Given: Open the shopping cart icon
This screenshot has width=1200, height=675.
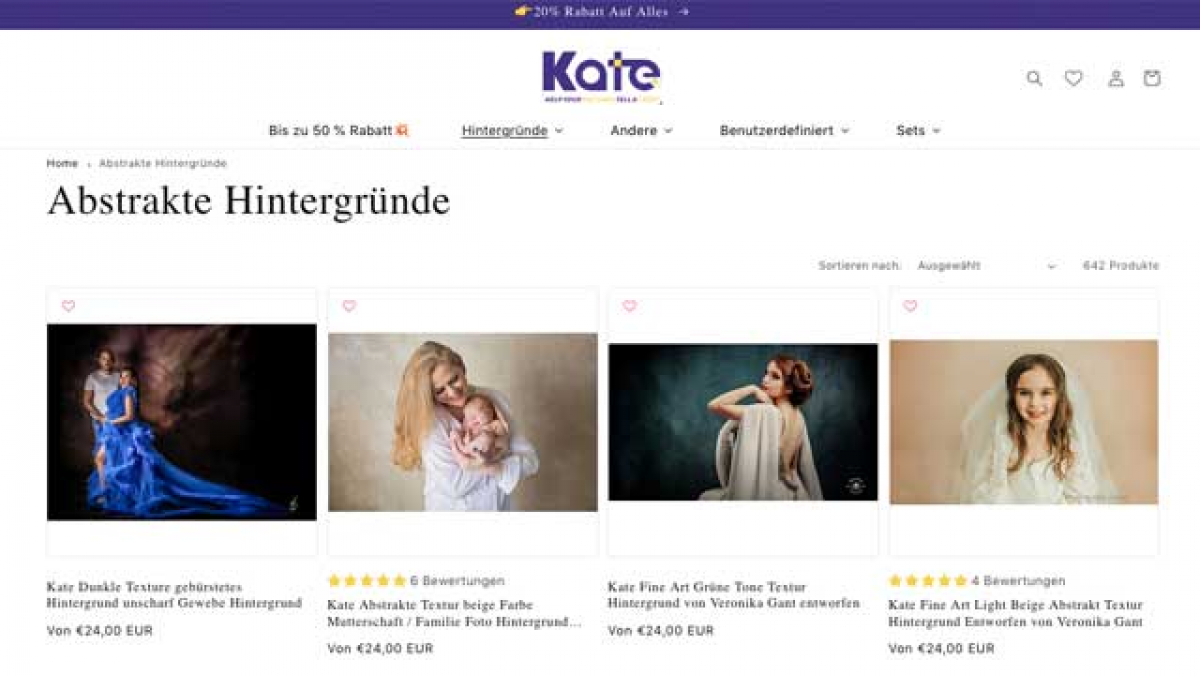Looking at the screenshot, I should [x=1152, y=78].
